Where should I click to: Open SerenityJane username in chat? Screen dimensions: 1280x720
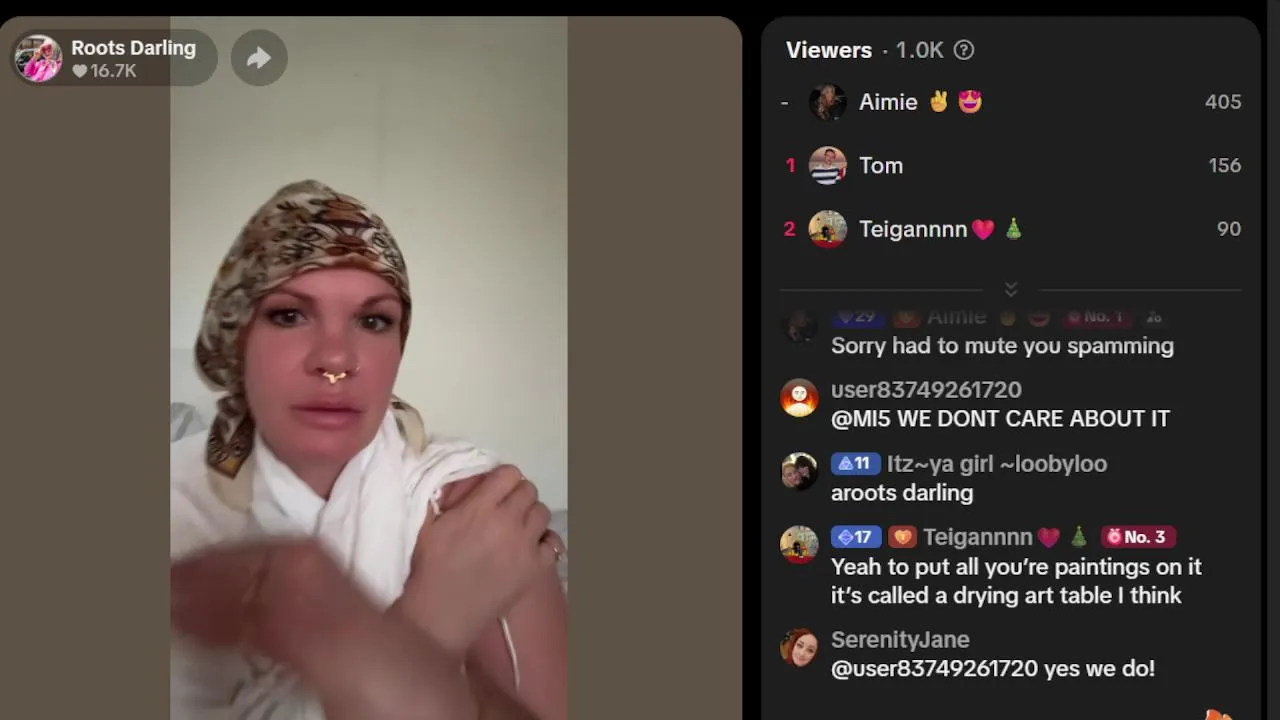coord(900,640)
